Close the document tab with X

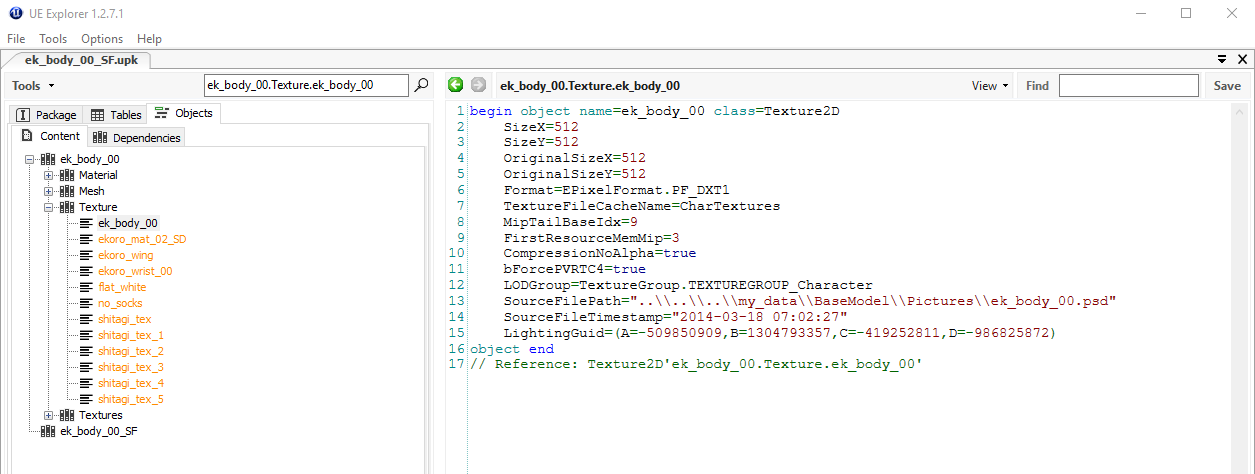(x=1242, y=60)
